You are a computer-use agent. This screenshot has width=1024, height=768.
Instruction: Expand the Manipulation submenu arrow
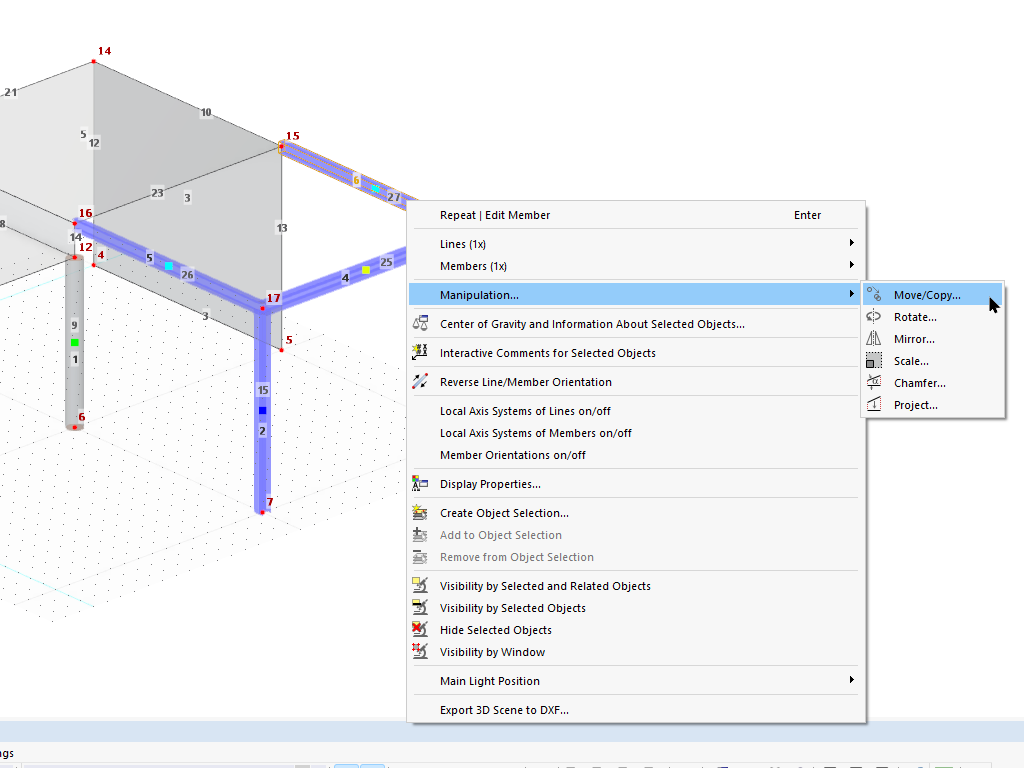pyautogui.click(x=852, y=294)
